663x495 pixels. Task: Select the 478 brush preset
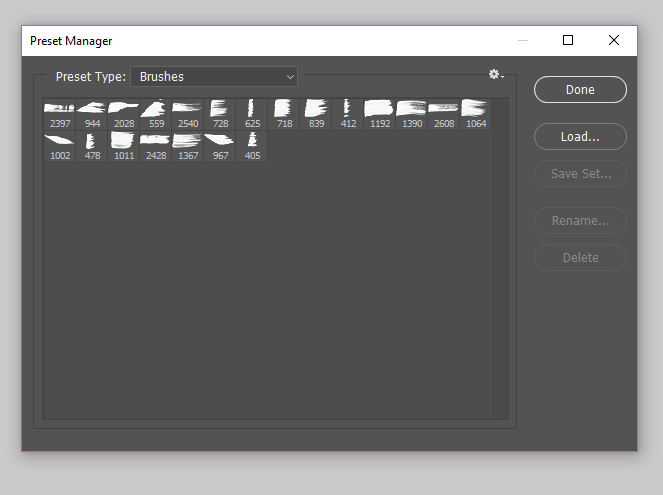point(92,146)
